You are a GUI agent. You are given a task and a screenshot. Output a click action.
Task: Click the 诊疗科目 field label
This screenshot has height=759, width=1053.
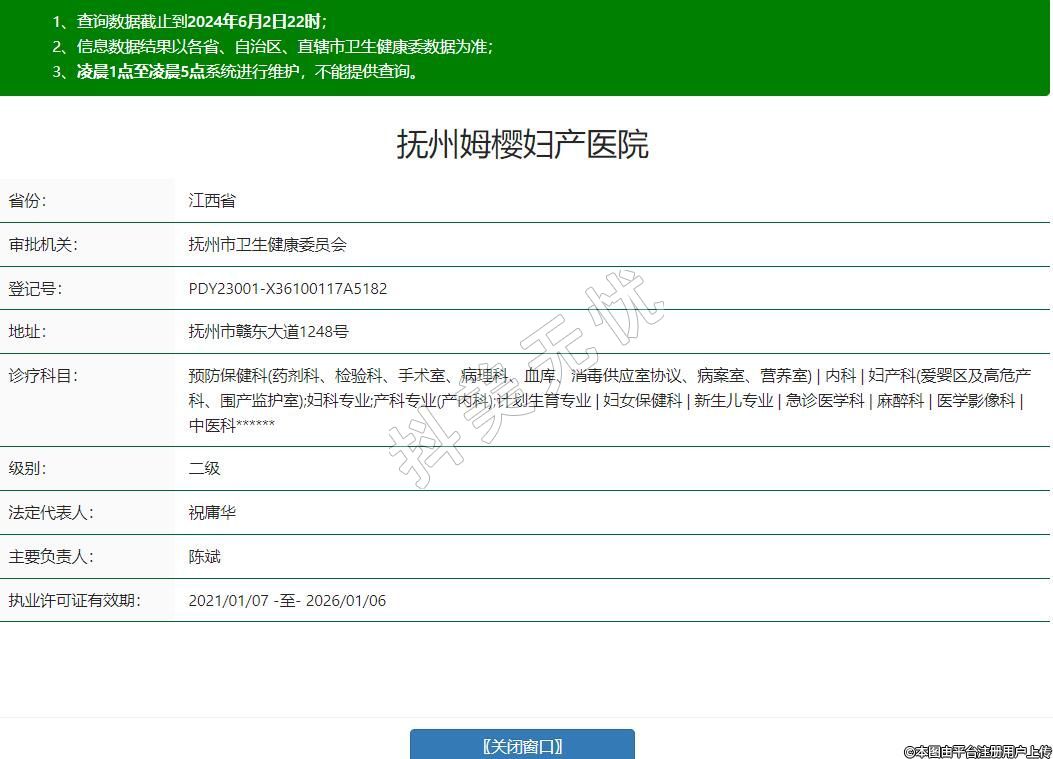[43, 375]
